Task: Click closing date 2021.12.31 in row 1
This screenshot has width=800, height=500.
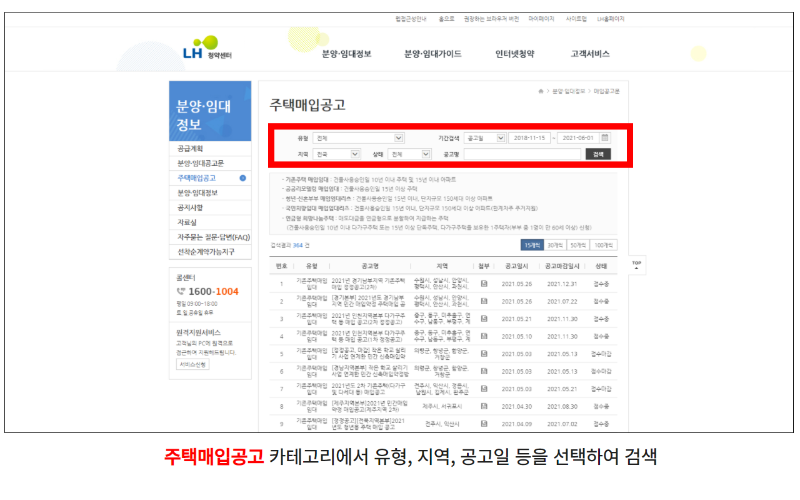Action: pos(562,284)
